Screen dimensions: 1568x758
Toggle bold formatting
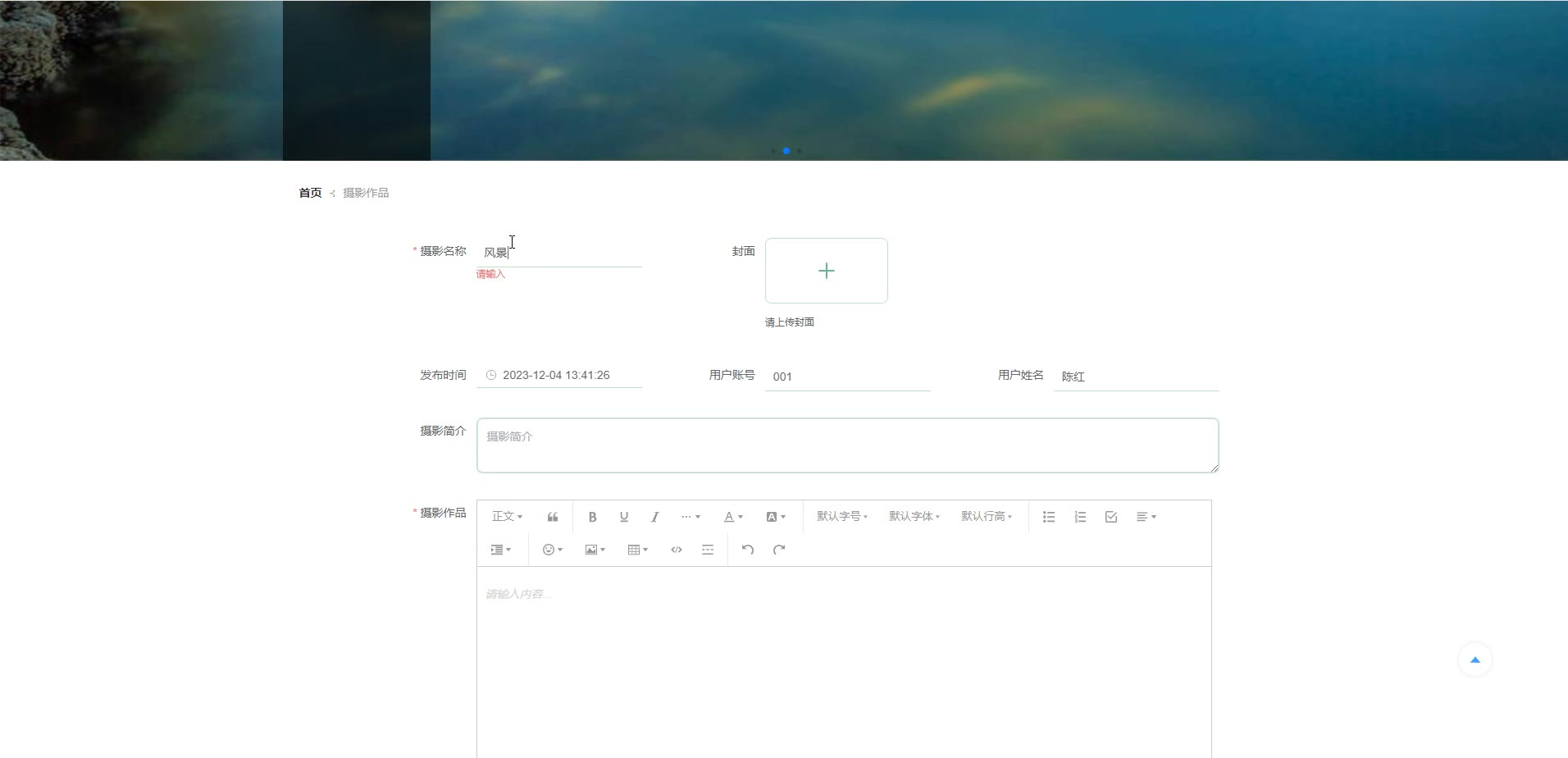click(x=592, y=517)
